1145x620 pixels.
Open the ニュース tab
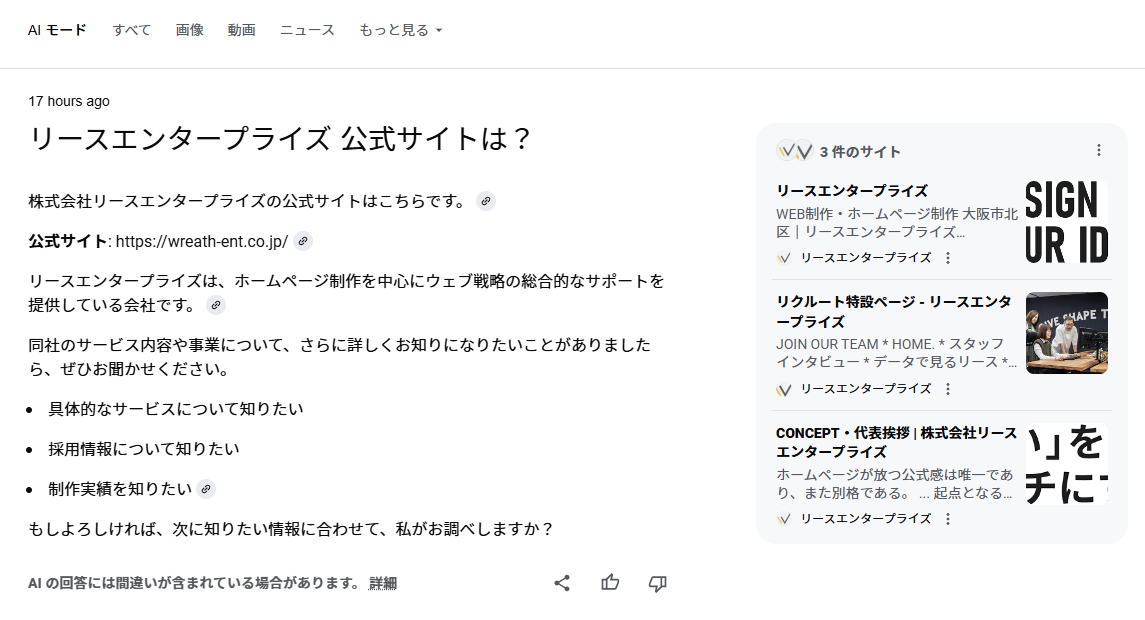pos(307,30)
